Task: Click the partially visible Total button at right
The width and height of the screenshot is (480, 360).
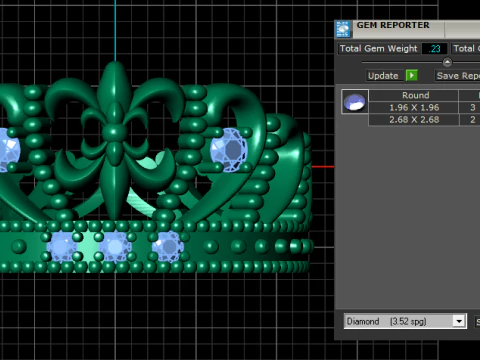Action: tap(466, 49)
